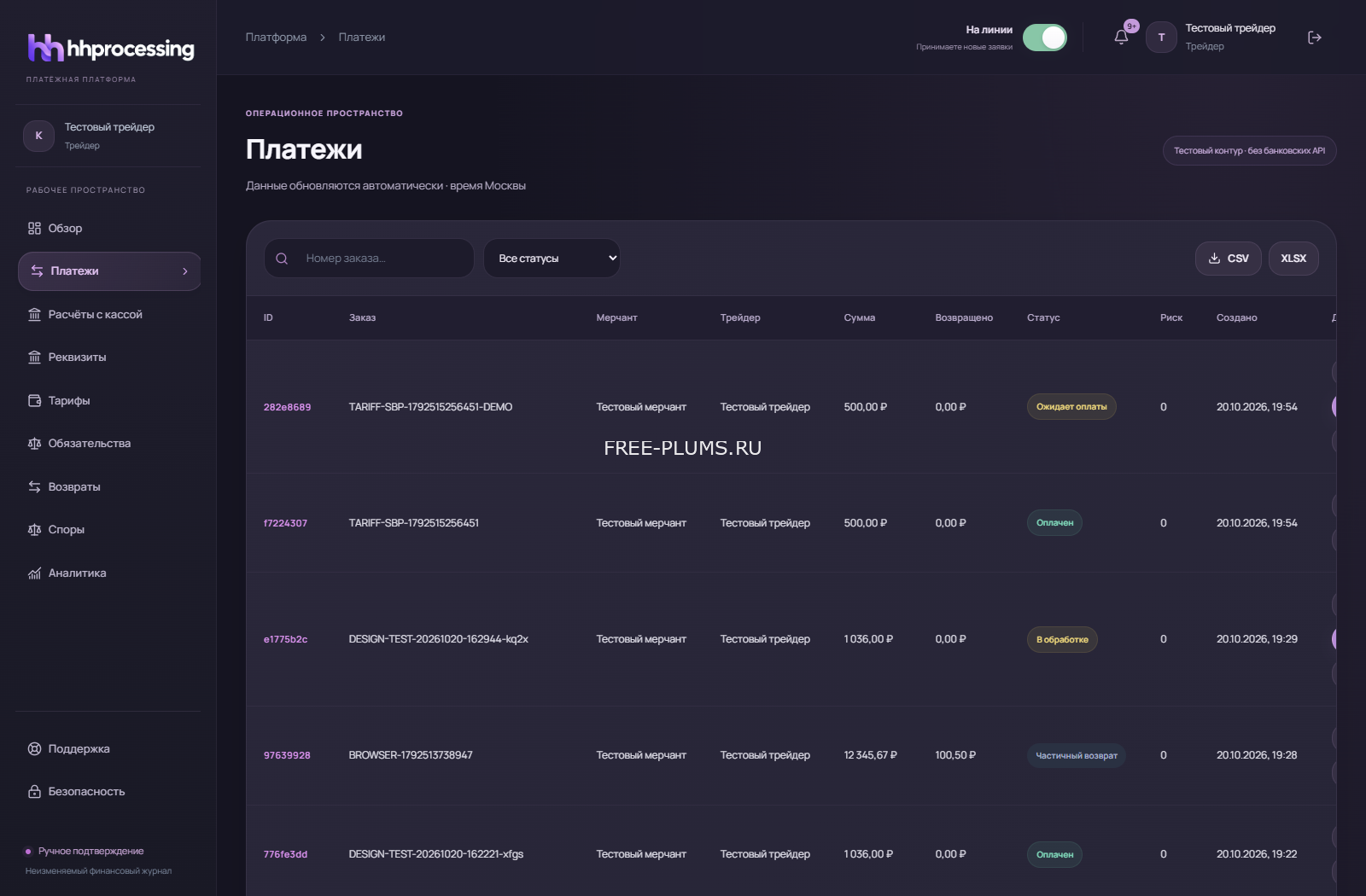Image resolution: width=1366 pixels, height=896 pixels.
Task: Open the notifications bell
Action: click(1121, 38)
